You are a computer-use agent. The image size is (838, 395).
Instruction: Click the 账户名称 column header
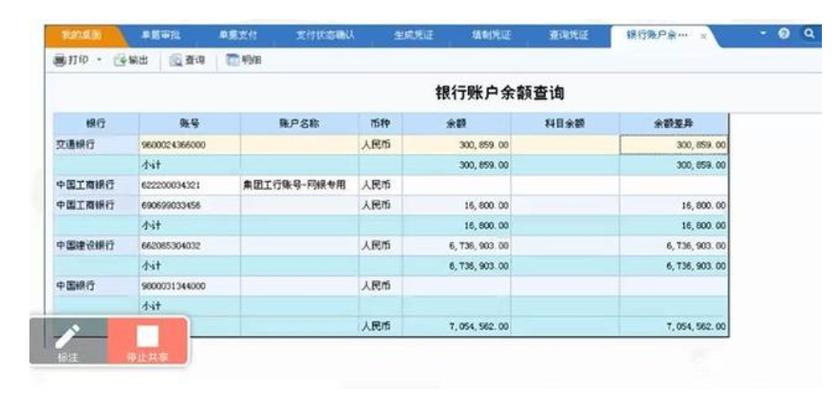coord(299,124)
